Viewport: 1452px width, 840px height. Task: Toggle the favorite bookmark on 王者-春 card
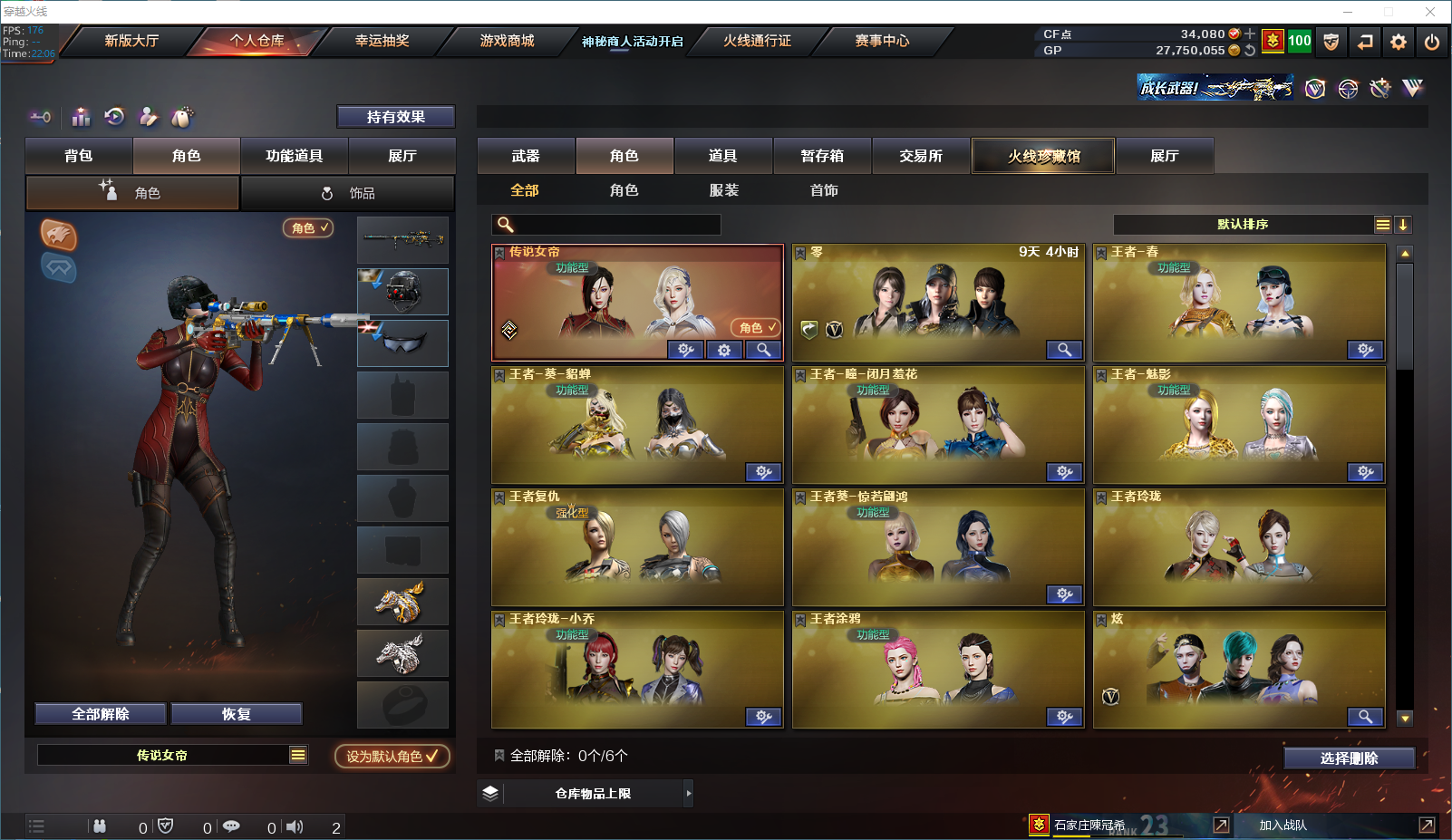click(x=1101, y=253)
